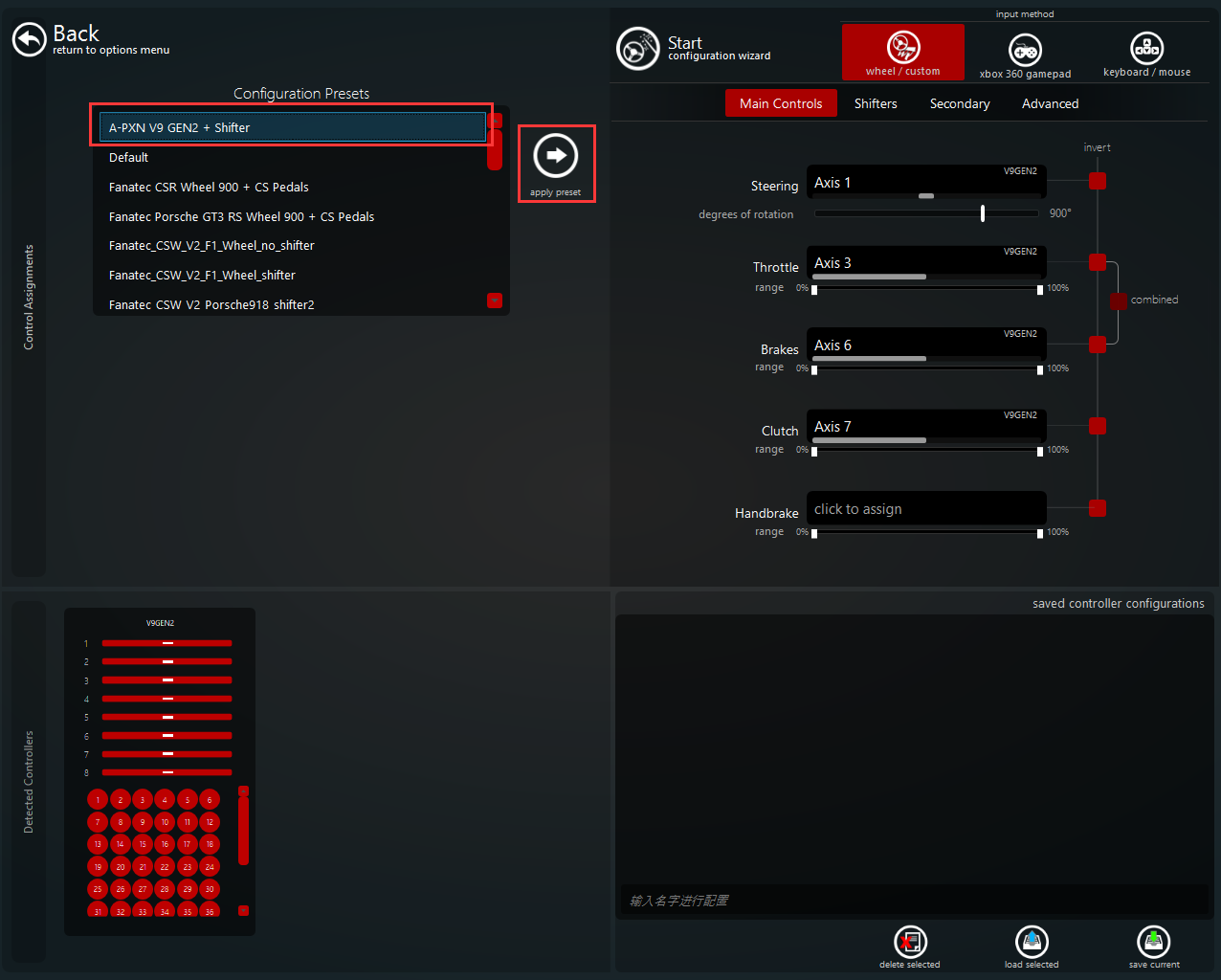Click detected controller buttons scroll down arrow
The image size is (1221, 980).
(x=243, y=911)
